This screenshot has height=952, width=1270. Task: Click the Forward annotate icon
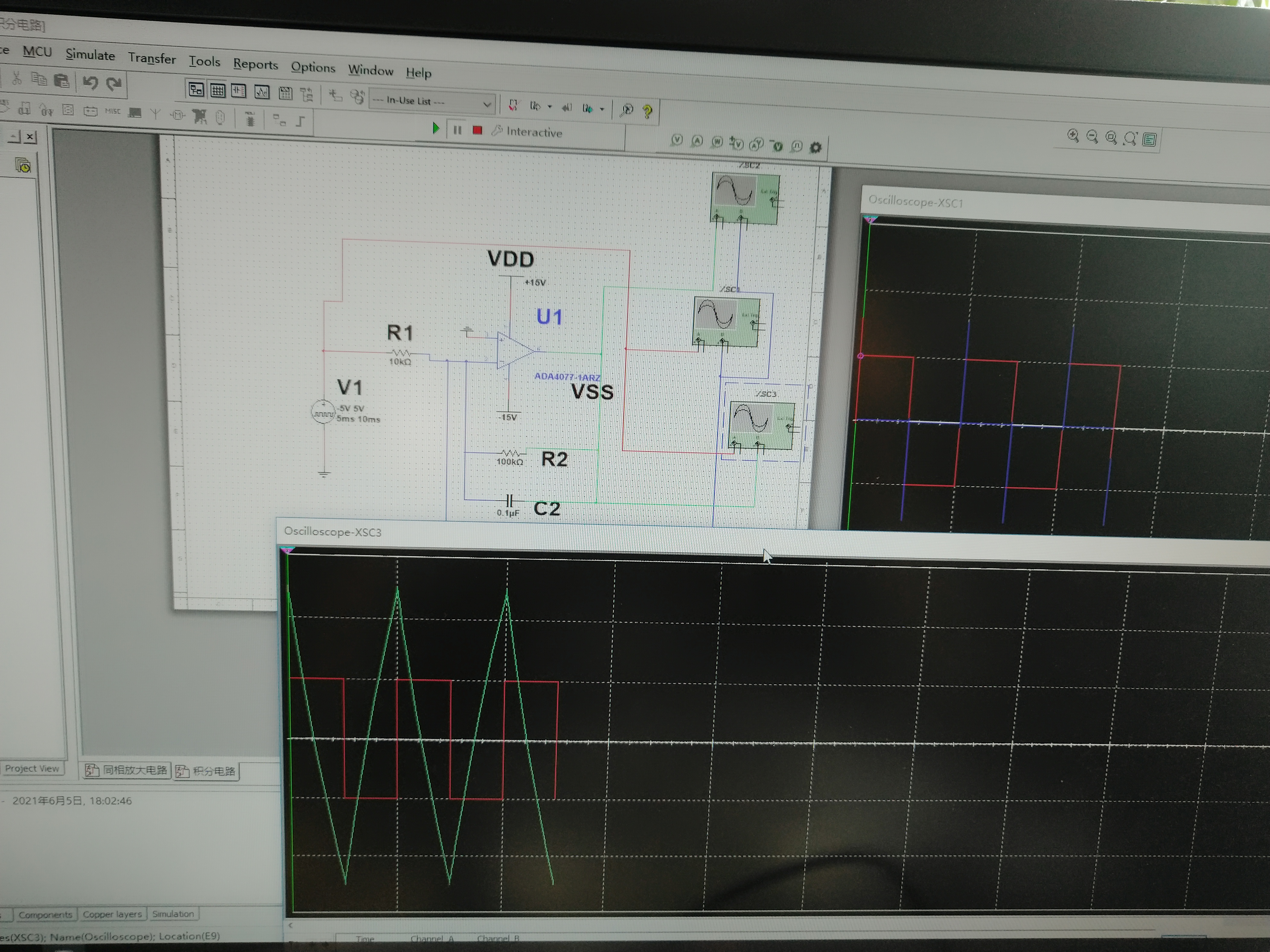click(x=587, y=108)
